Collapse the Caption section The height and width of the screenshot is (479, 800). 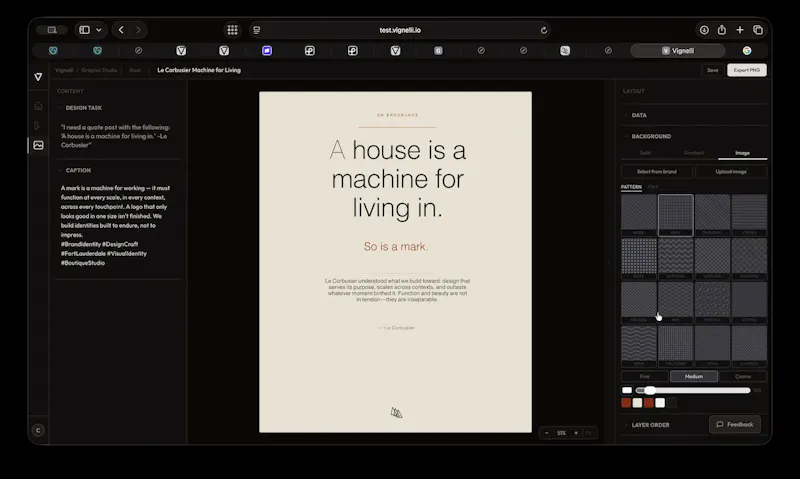pyautogui.click(x=78, y=170)
